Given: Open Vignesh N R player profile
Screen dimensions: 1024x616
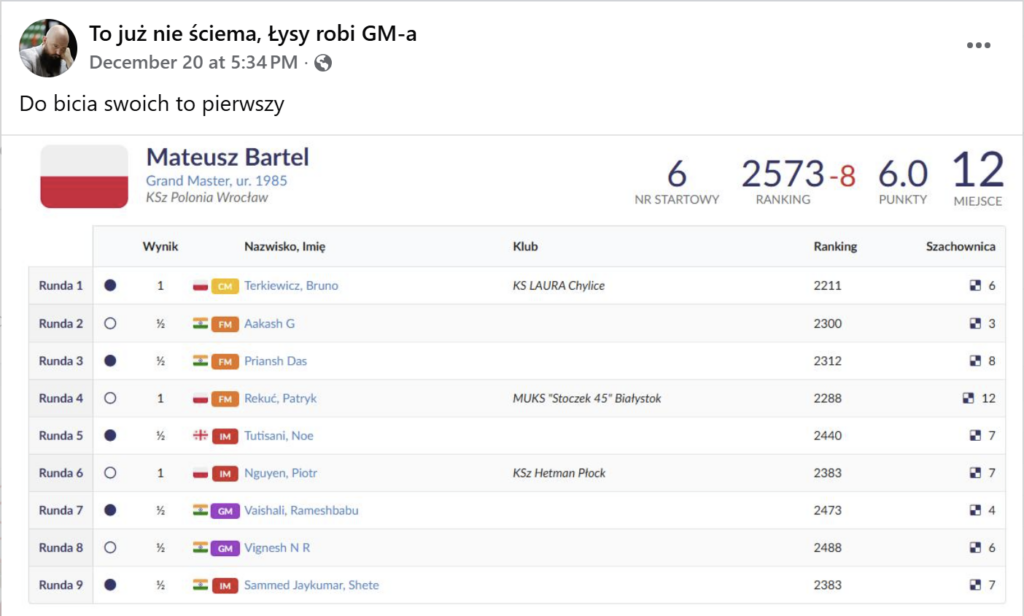Looking at the screenshot, I should pos(277,548).
